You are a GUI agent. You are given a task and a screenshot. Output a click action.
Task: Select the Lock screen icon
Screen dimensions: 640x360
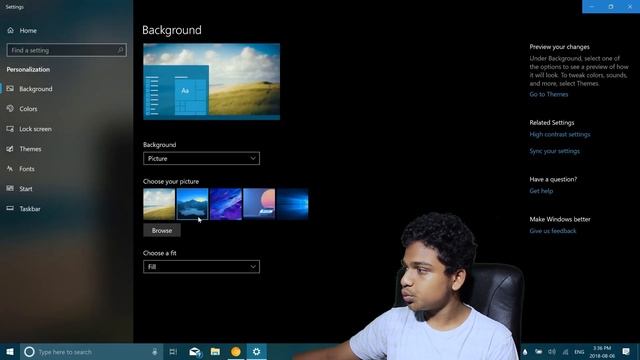[x=10, y=129]
